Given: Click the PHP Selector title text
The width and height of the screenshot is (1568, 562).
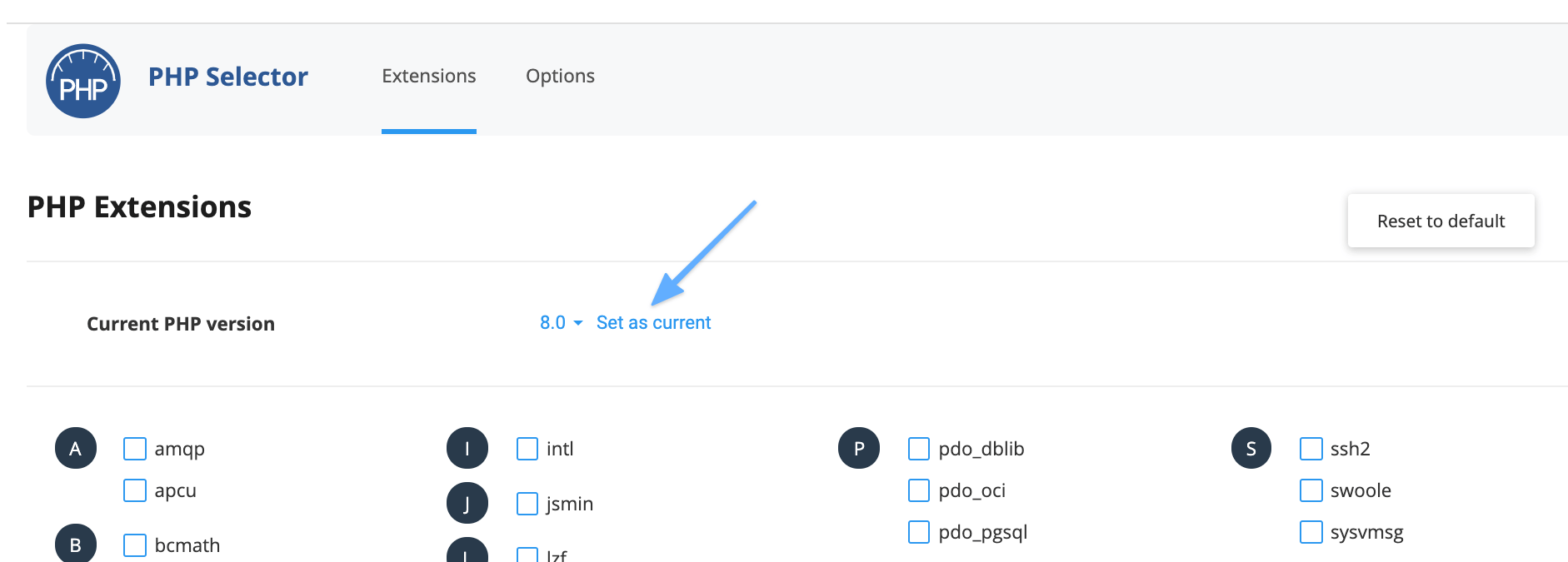Looking at the screenshot, I should coord(228,77).
